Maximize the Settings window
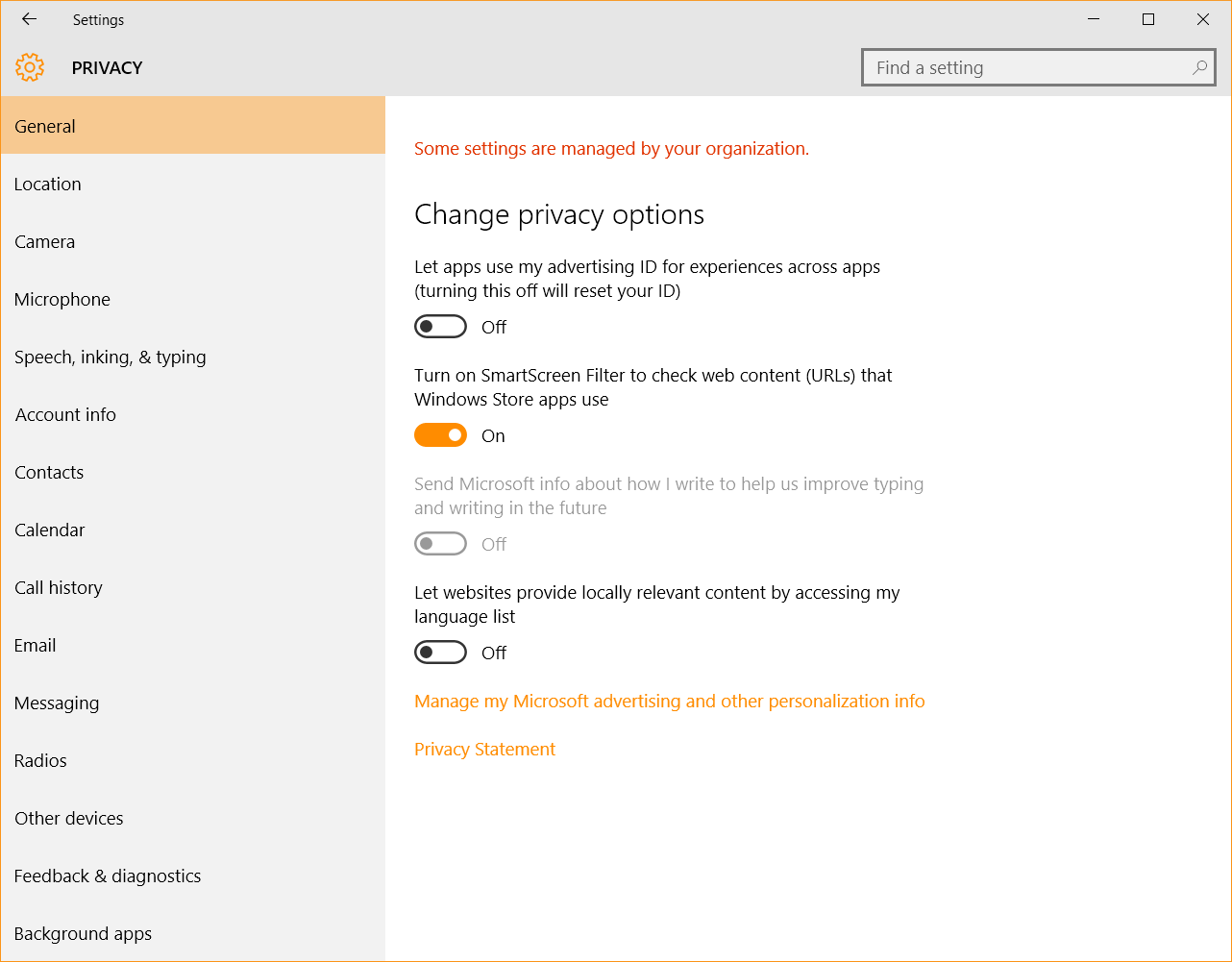1232x962 pixels. click(x=1148, y=19)
